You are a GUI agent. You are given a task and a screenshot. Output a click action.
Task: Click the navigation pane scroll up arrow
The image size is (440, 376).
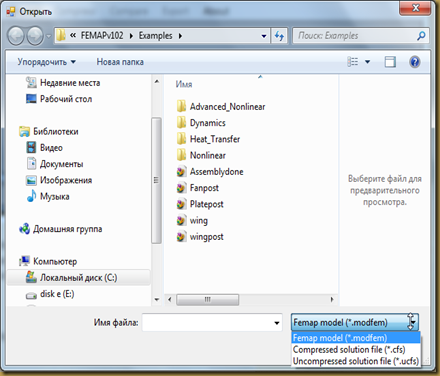click(157, 81)
